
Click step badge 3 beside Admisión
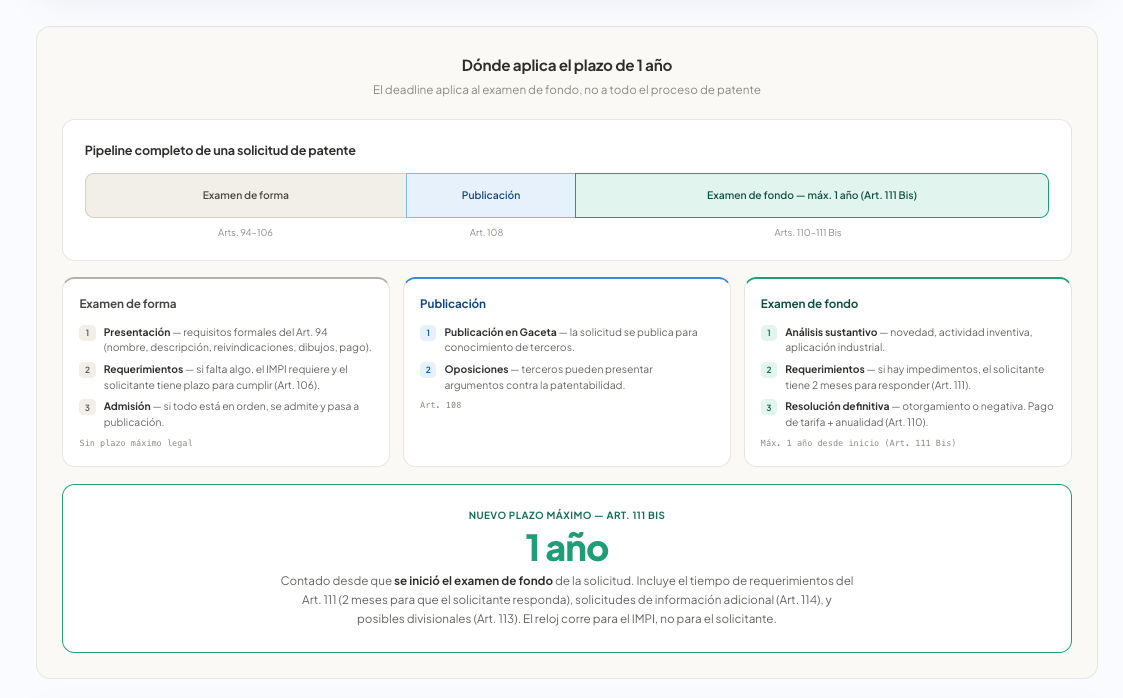tap(87, 407)
